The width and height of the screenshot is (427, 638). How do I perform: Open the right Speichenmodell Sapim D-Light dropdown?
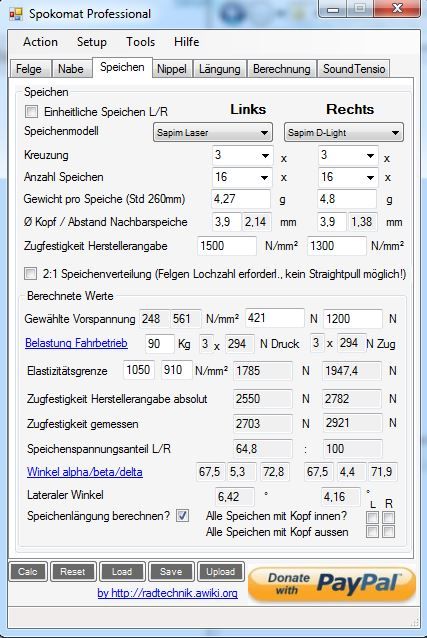click(344, 133)
